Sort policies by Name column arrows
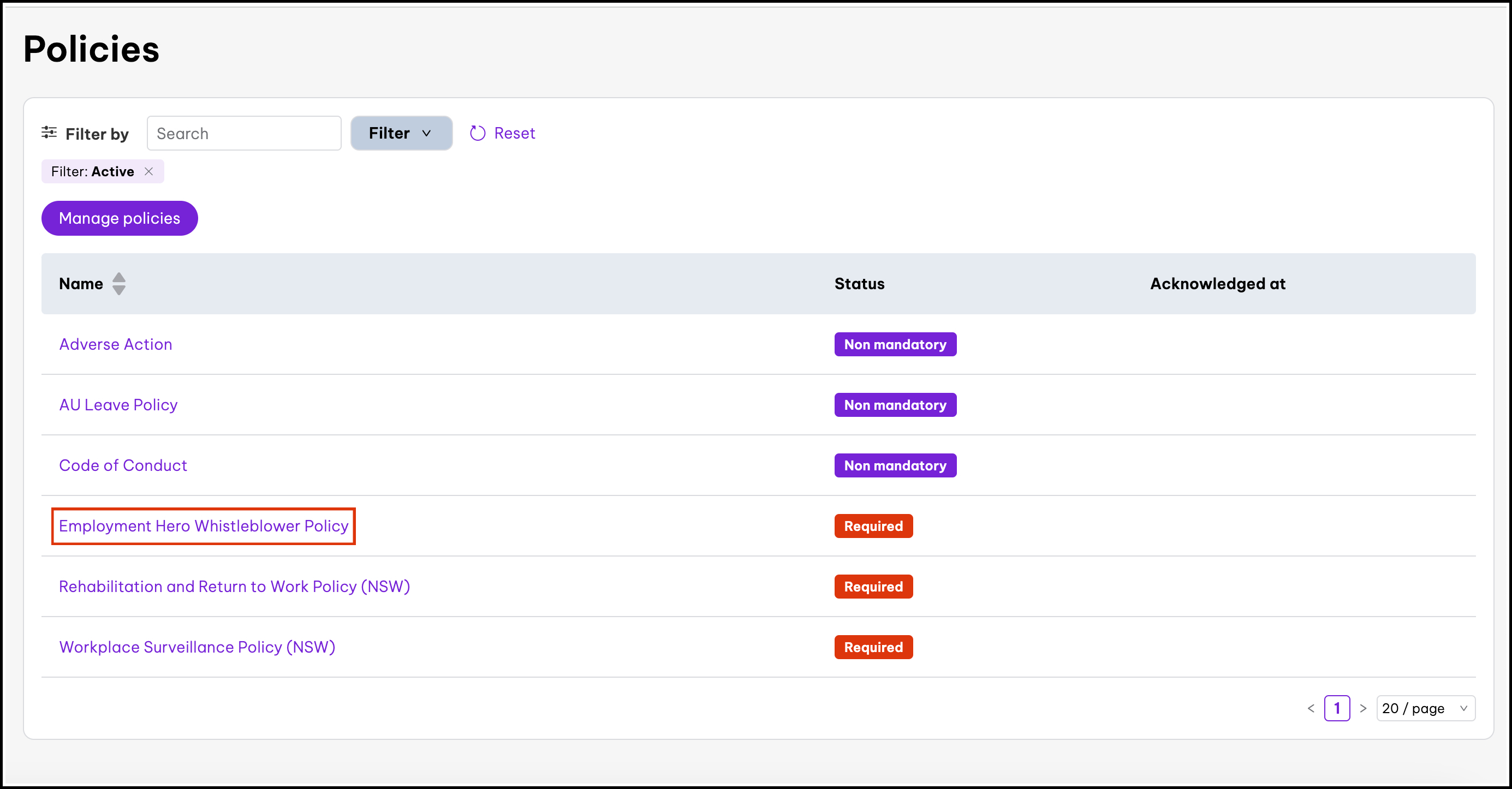This screenshot has height=789, width=1512. (x=119, y=284)
